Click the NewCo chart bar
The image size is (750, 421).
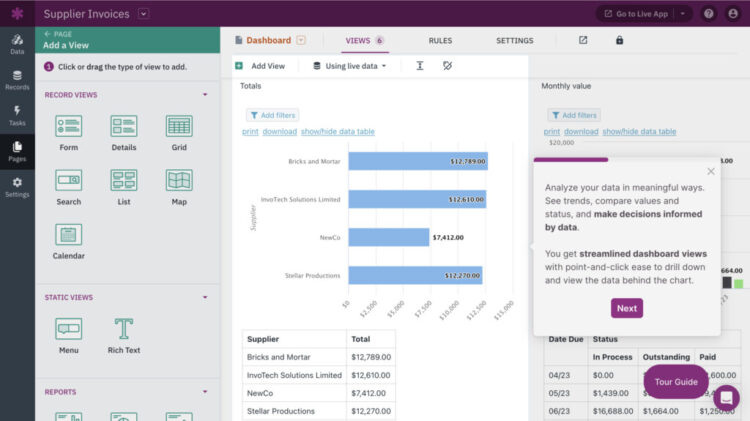(x=389, y=237)
